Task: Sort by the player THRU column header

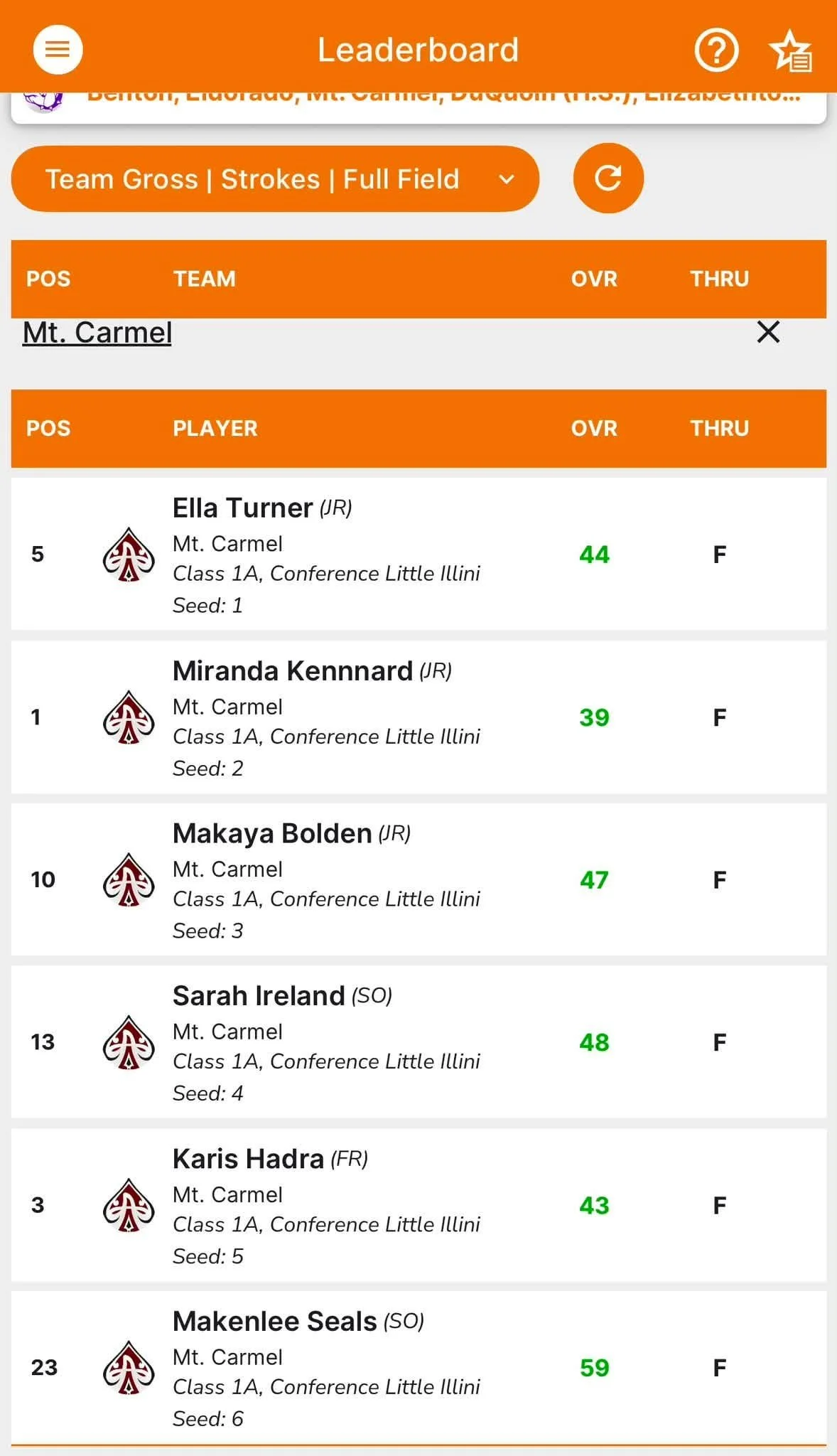Action: [x=720, y=429]
